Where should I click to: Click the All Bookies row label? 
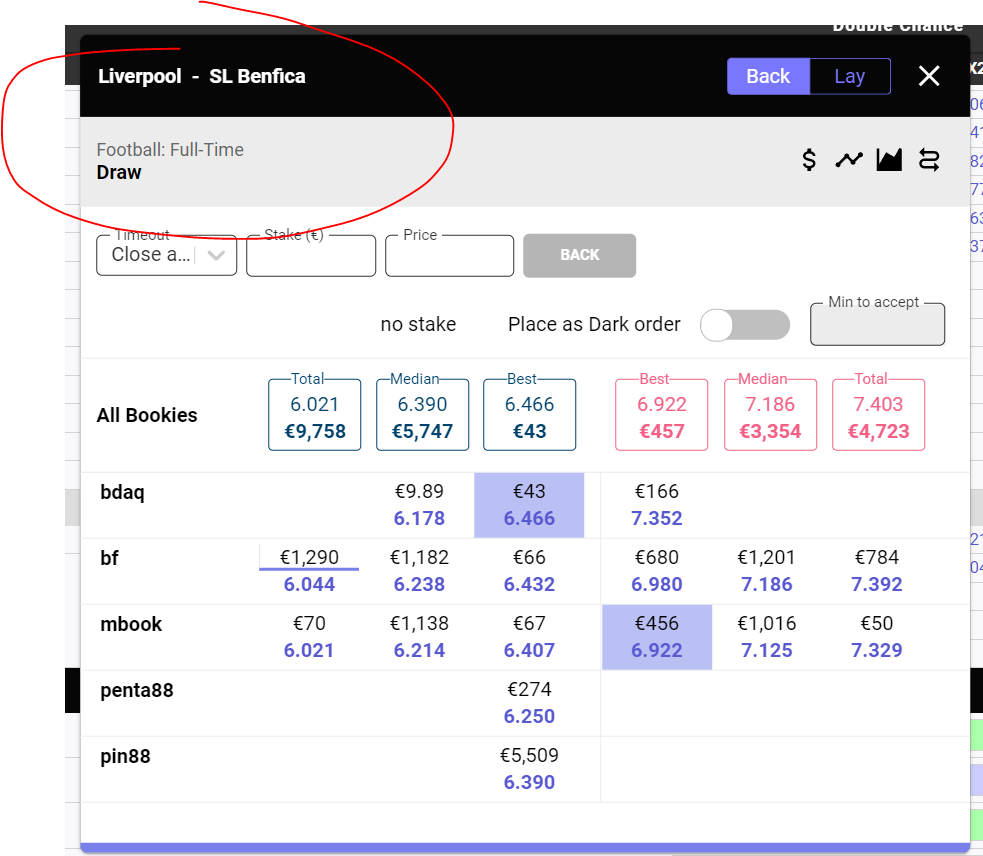point(147,415)
